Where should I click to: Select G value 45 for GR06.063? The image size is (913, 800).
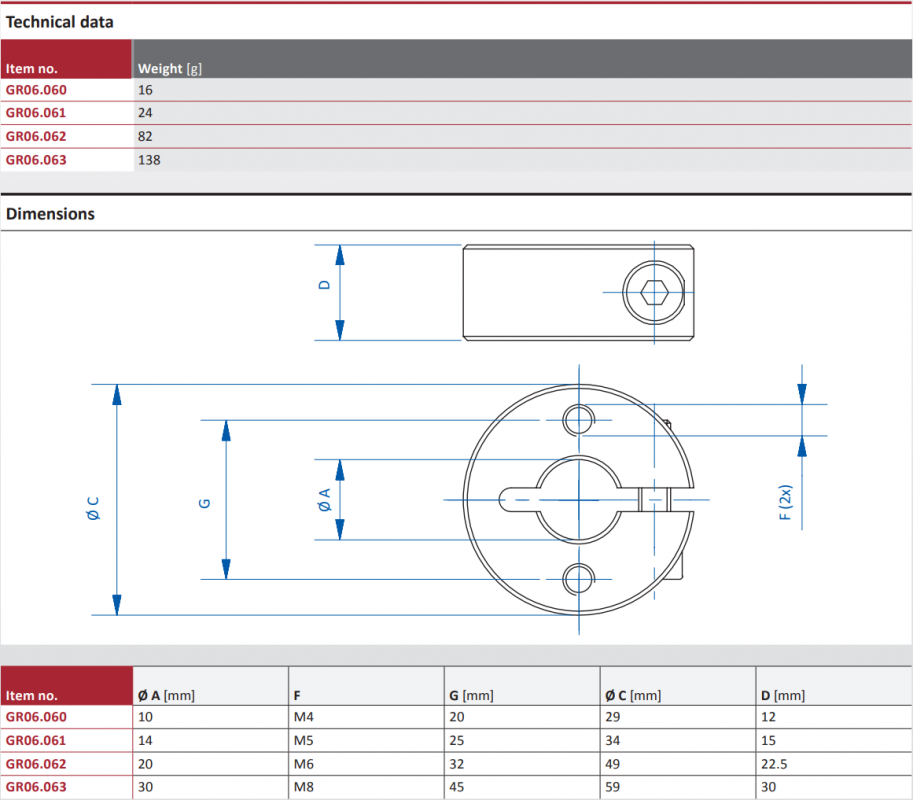click(456, 787)
